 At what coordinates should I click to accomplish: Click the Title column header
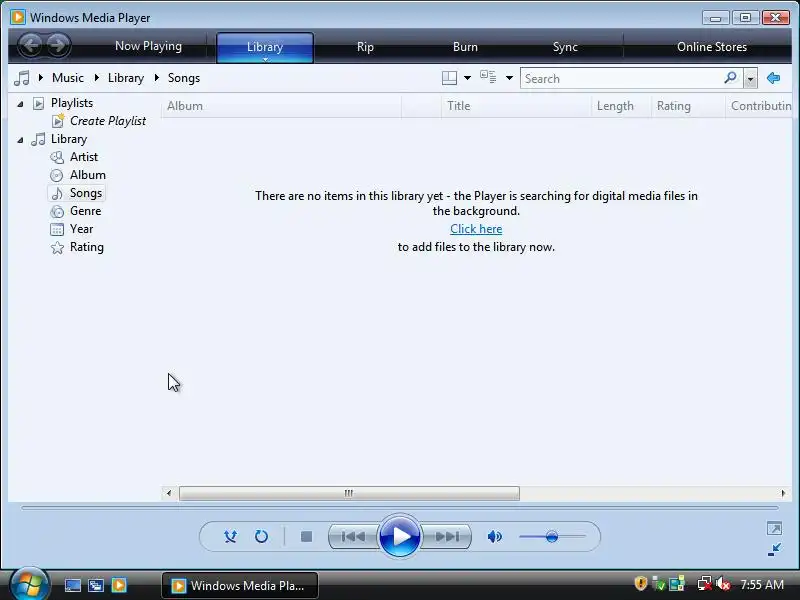point(516,106)
